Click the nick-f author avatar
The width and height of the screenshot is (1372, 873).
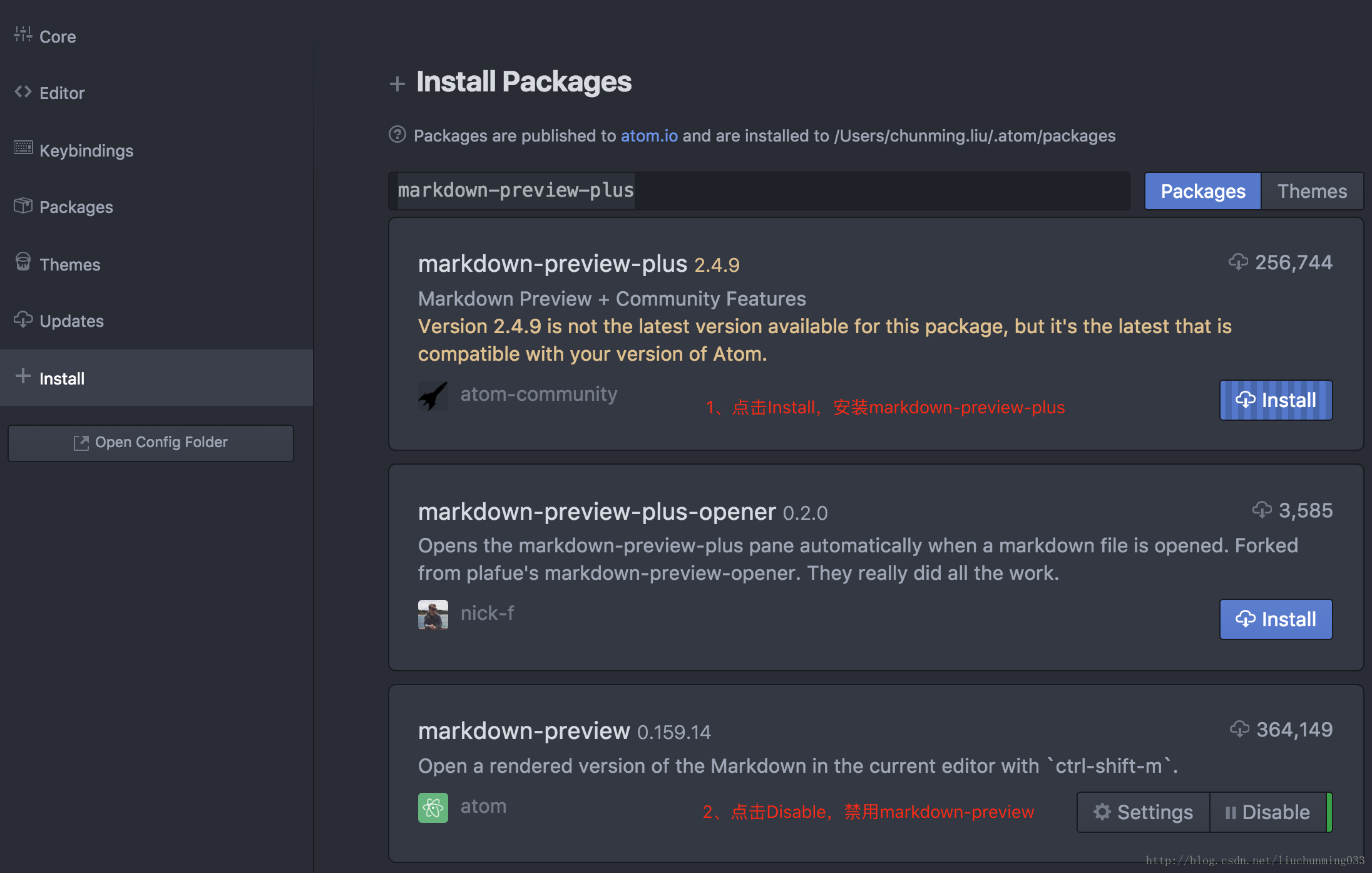pyautogui.click(x=433, y=615)
